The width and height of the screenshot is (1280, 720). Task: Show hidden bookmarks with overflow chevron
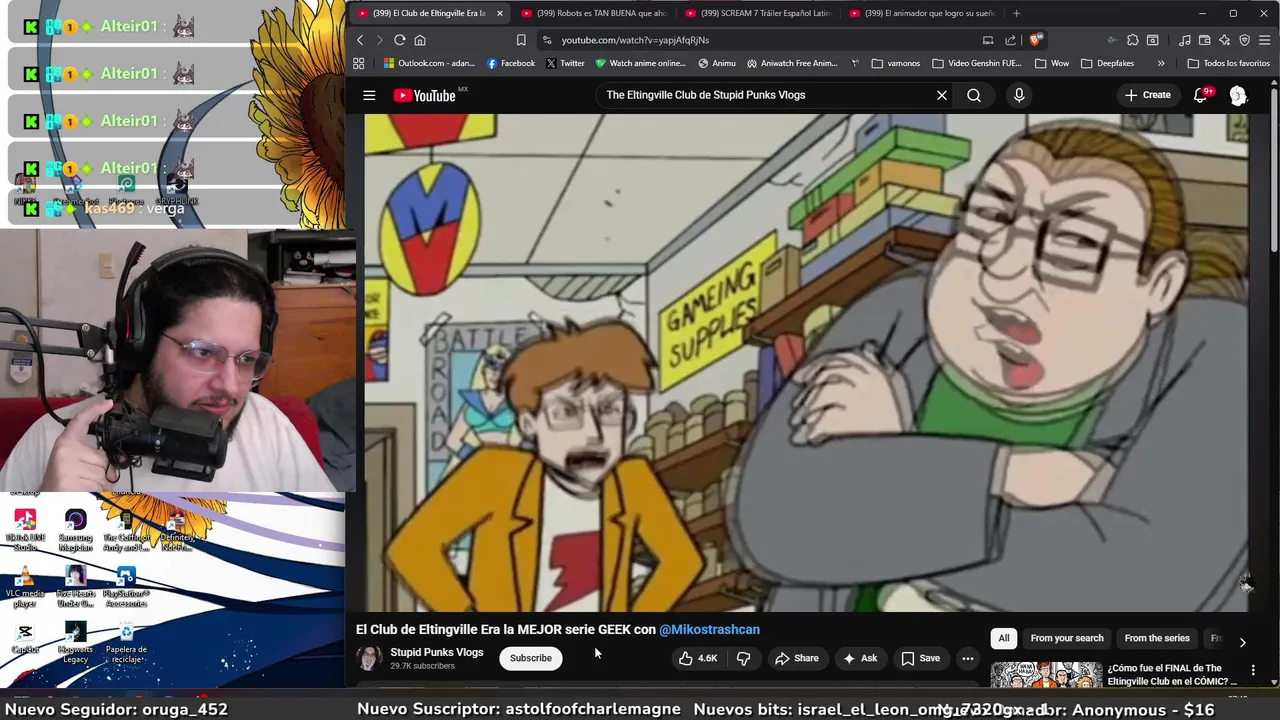tap(1161, 63)
